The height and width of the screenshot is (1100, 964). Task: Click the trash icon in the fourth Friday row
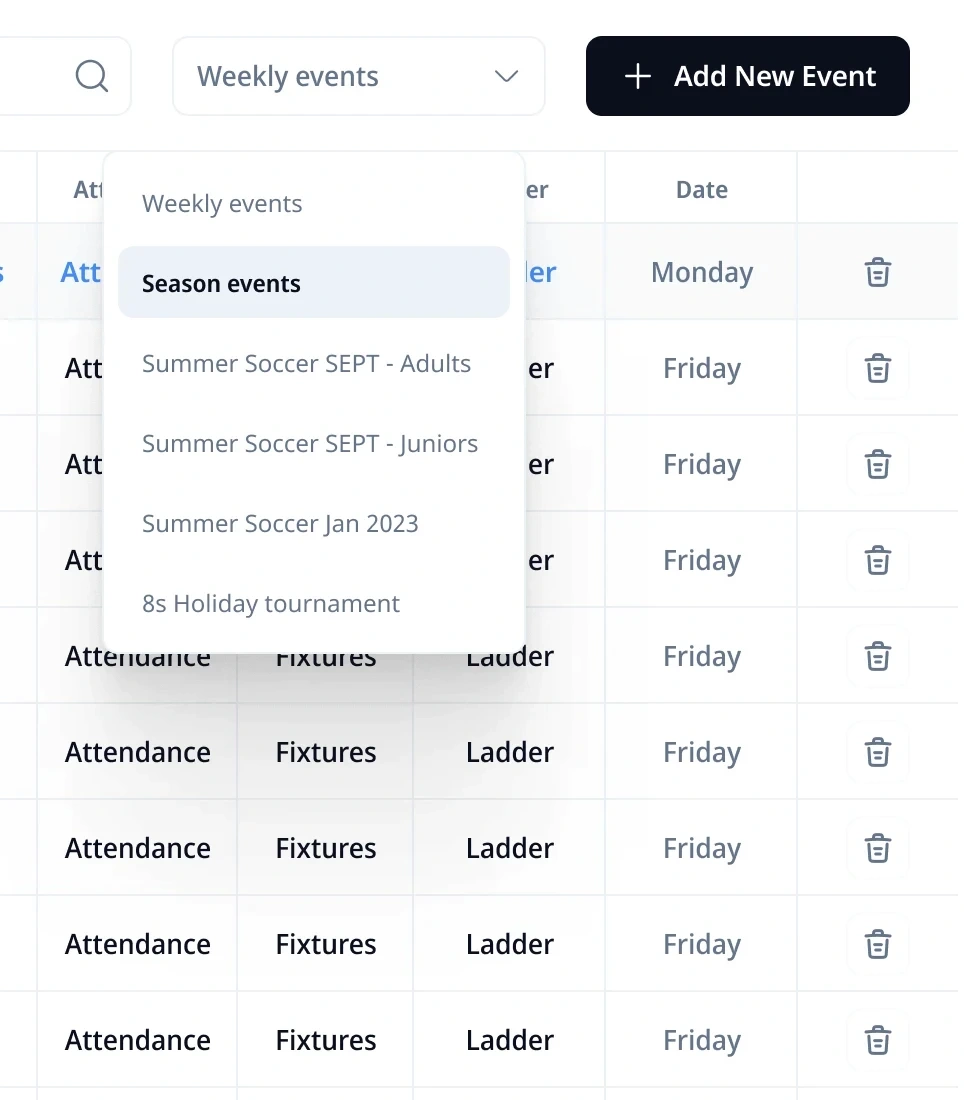(878, 656)
